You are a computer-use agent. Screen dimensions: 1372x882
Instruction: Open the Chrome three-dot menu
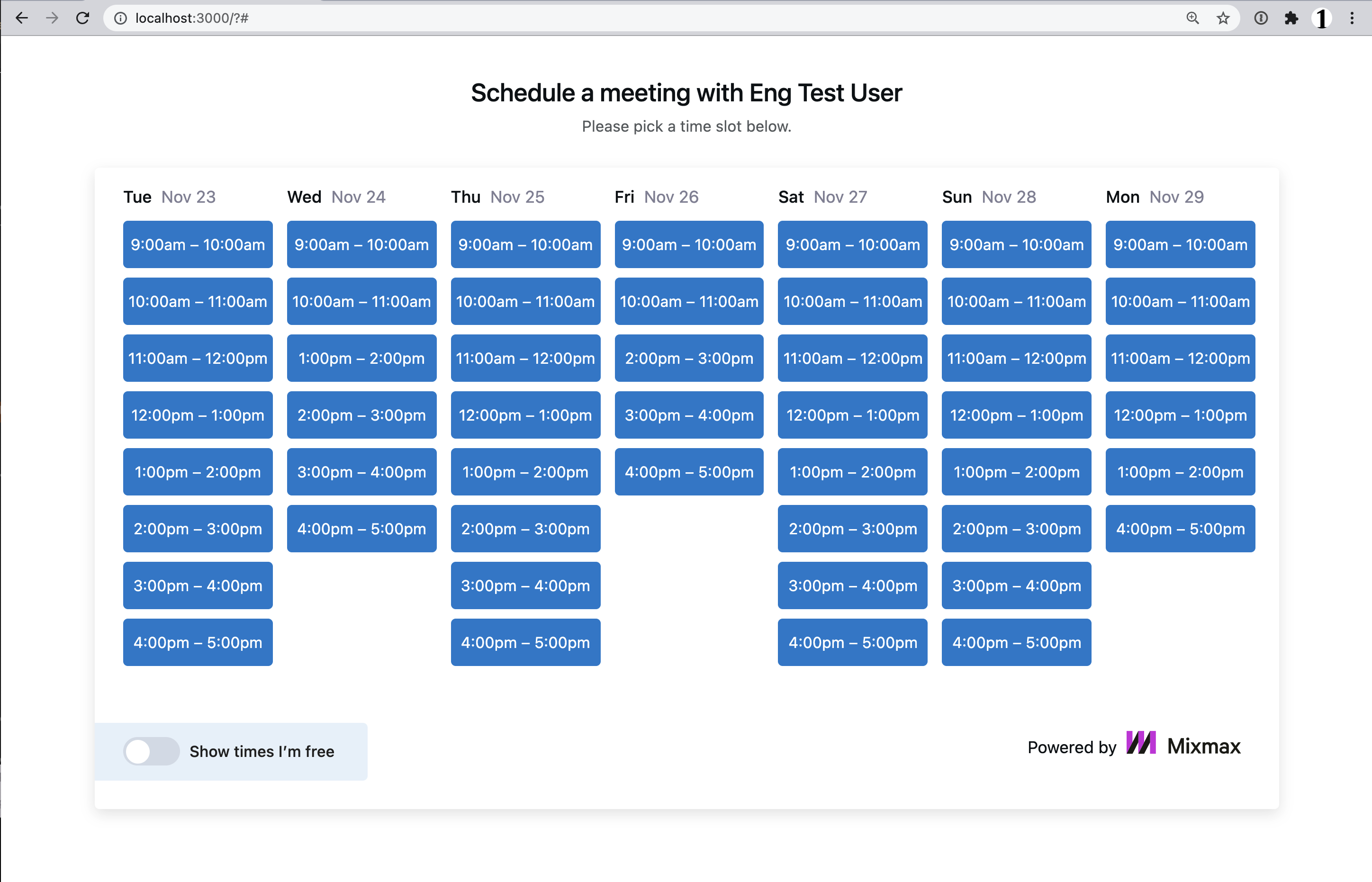[1352, 18]
